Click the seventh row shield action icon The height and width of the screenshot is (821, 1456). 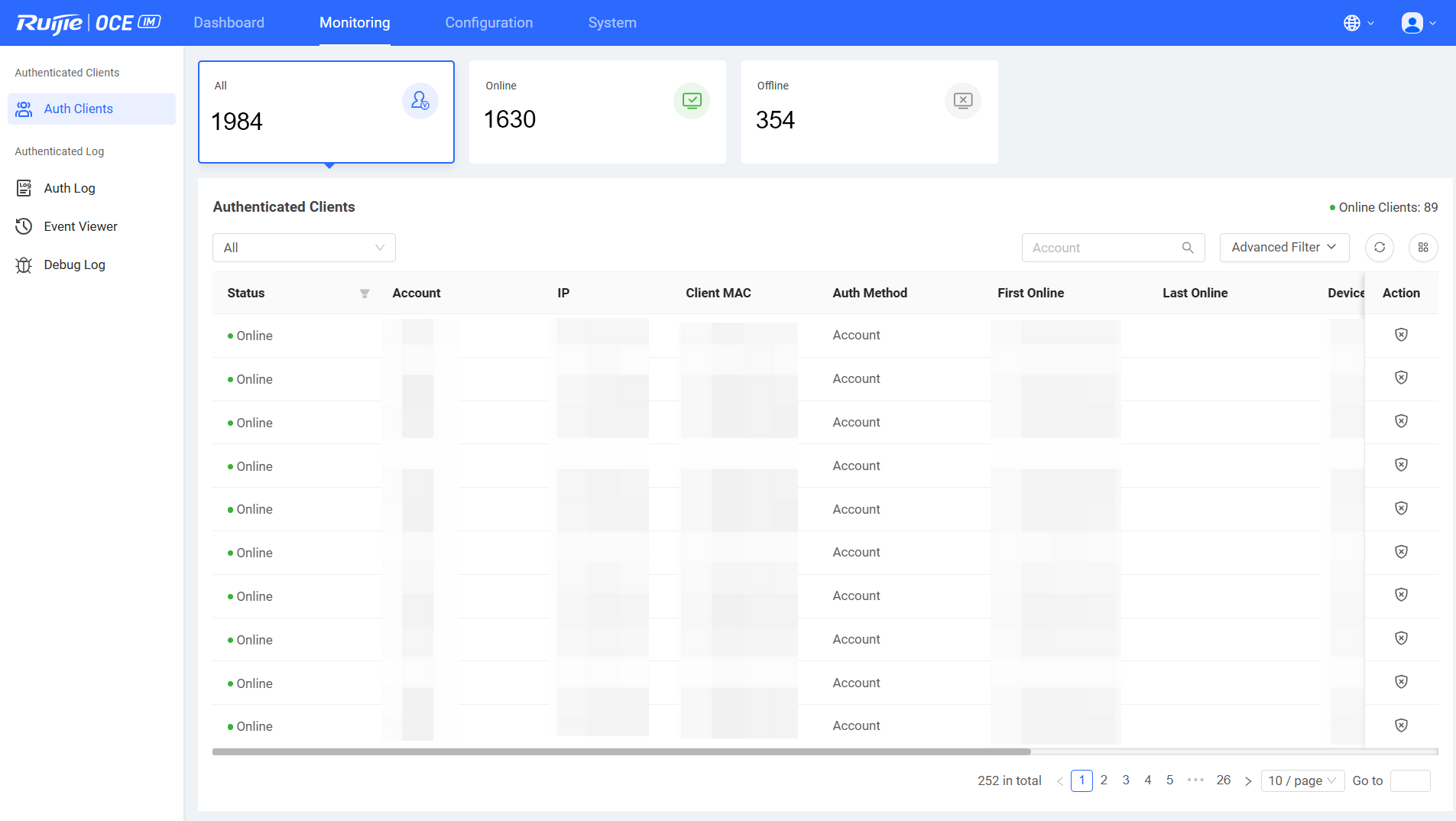[1401, 595]
